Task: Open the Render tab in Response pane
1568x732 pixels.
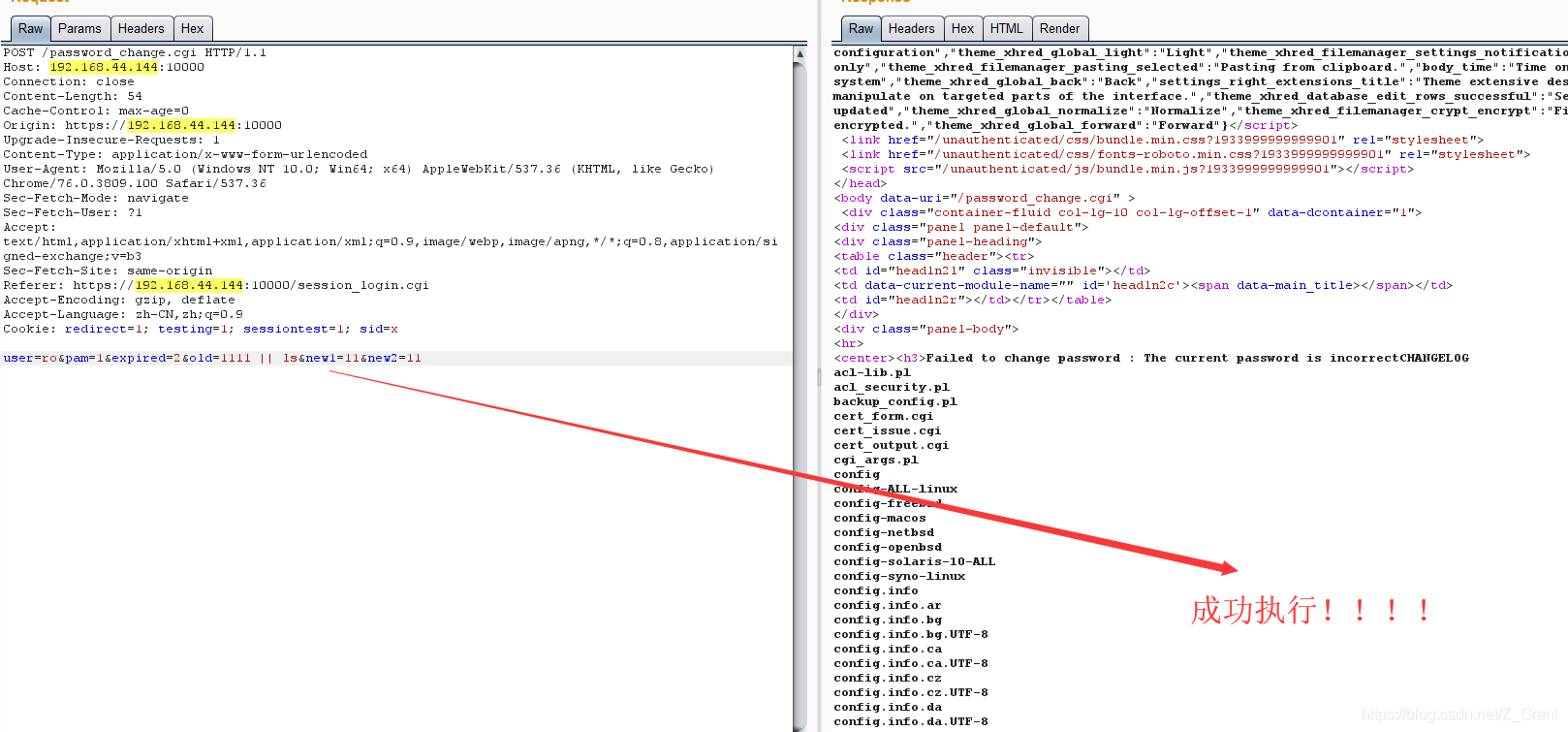Action: [x=1060, y=29]
